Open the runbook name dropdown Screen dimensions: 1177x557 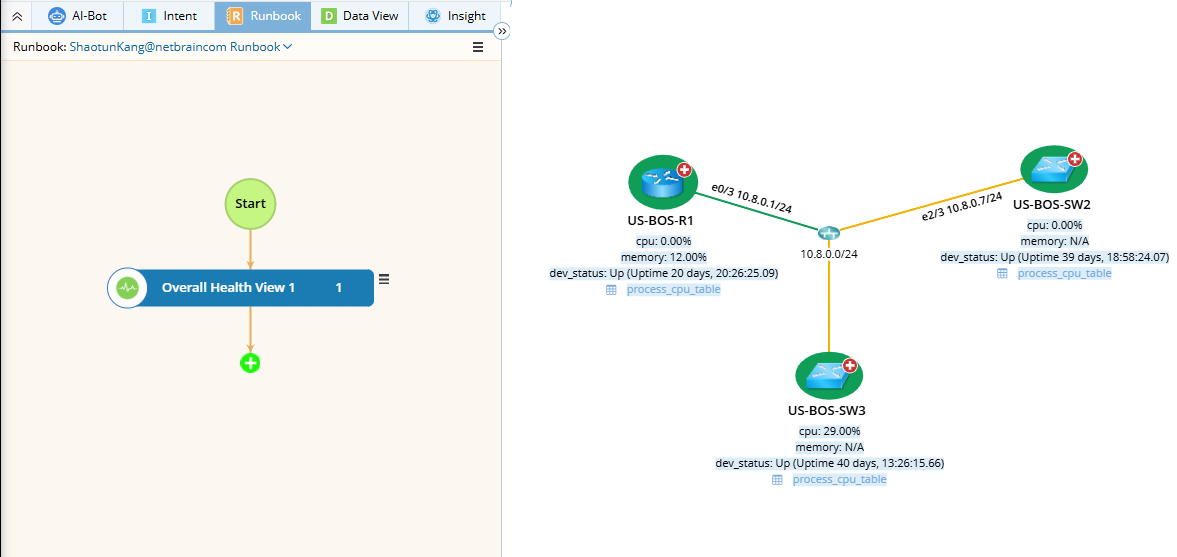181,47
